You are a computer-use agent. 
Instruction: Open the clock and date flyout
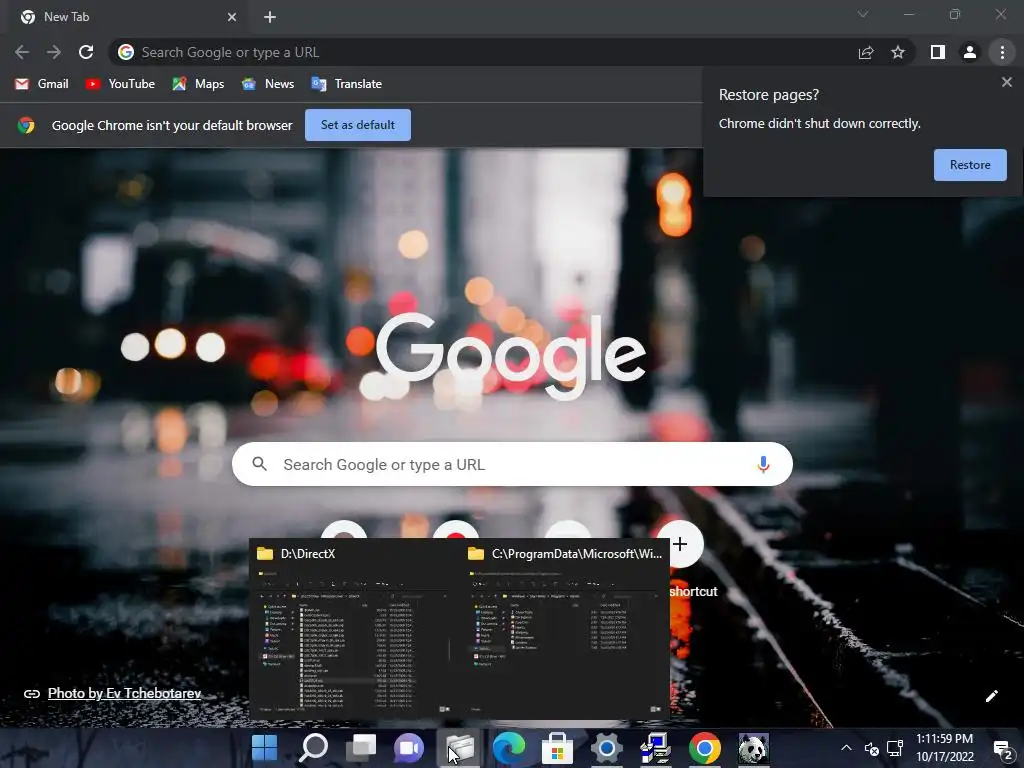pyautogui.click(x=944, y=748)
